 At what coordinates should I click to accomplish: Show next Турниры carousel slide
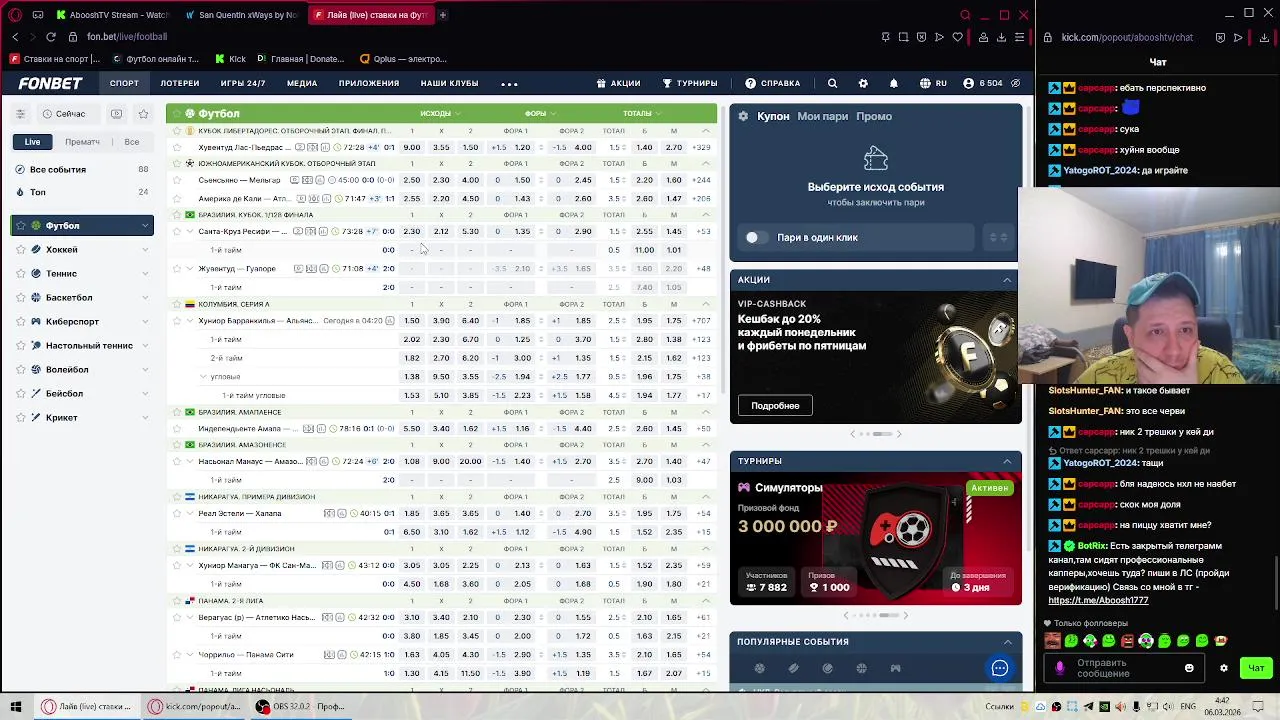(x=906, y=615)
